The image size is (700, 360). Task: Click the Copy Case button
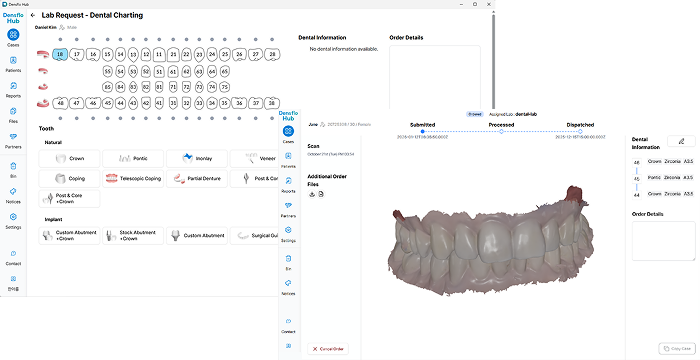point(677,349)
